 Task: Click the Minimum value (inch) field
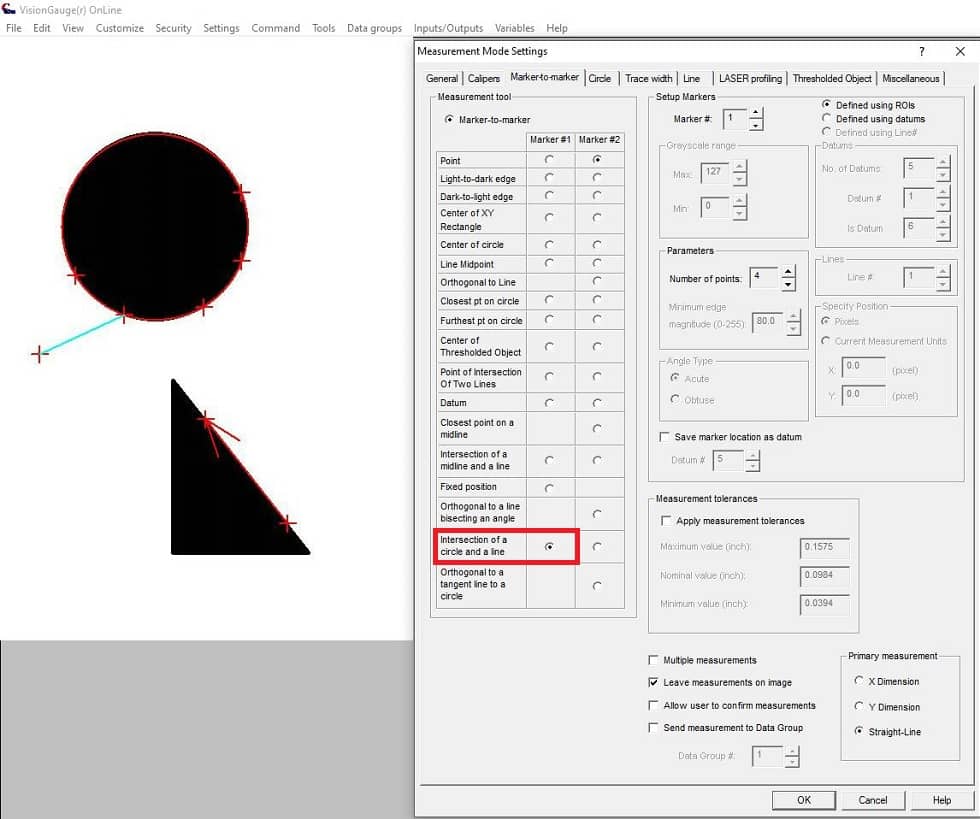pyautogui.click(x=824, y=603)
